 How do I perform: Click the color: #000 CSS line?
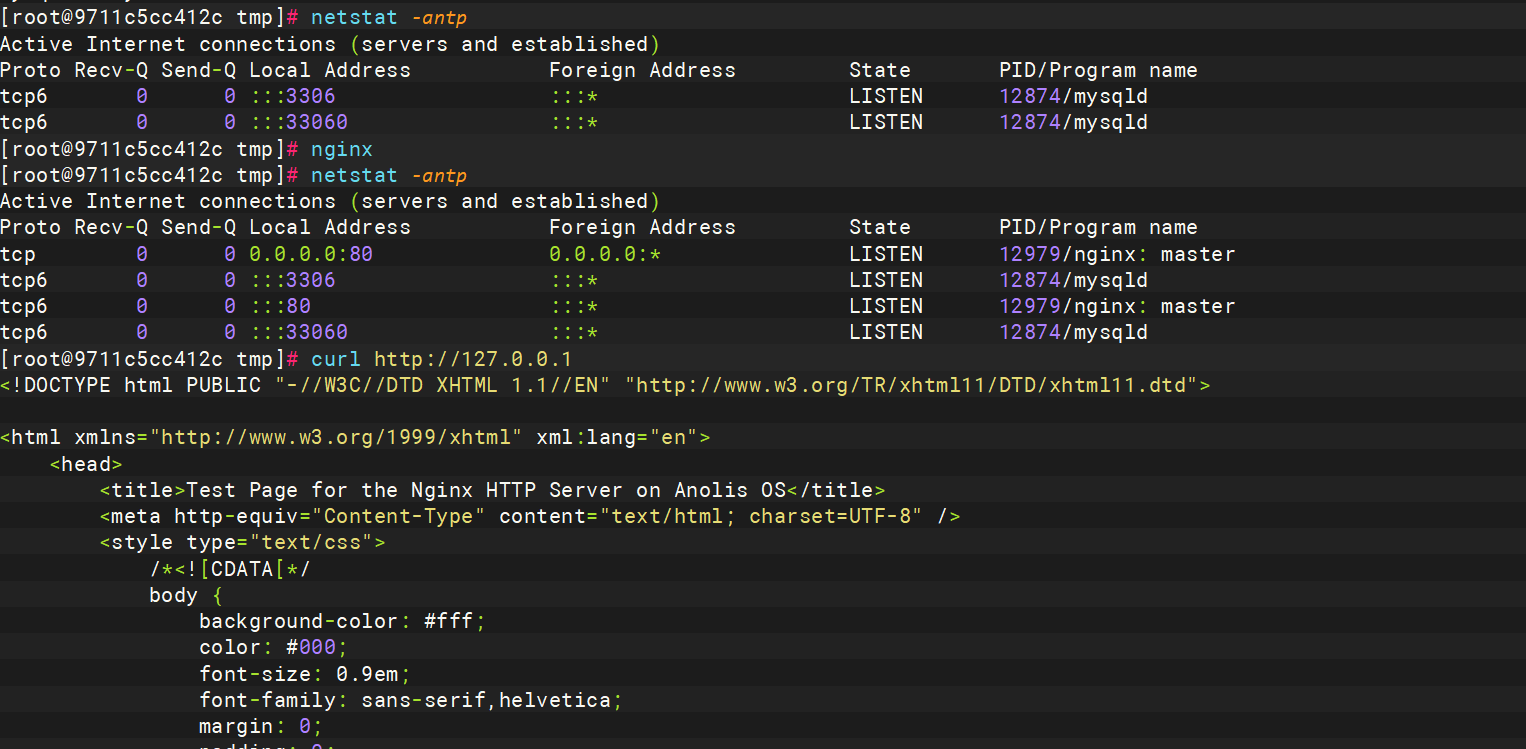point(274,647)
